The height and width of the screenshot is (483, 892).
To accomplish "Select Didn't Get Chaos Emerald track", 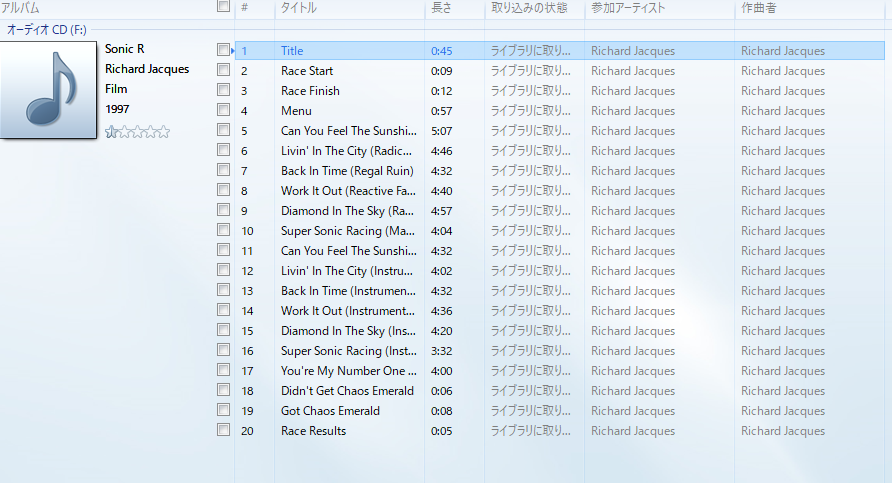I will coord(347,391).
